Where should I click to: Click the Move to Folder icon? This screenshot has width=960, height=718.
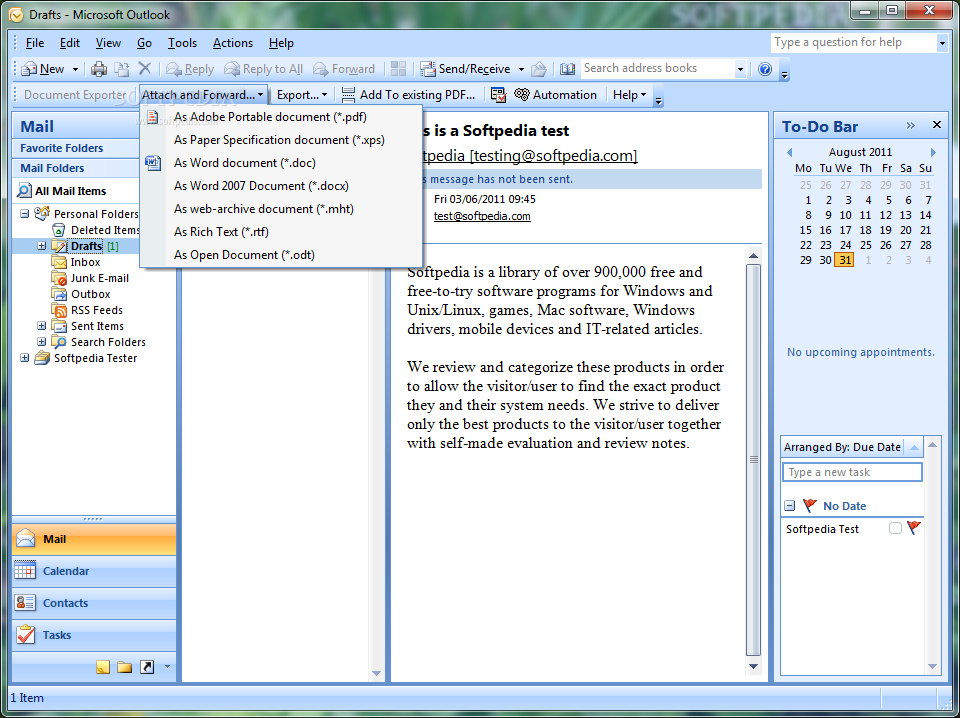tap(122, 69)
